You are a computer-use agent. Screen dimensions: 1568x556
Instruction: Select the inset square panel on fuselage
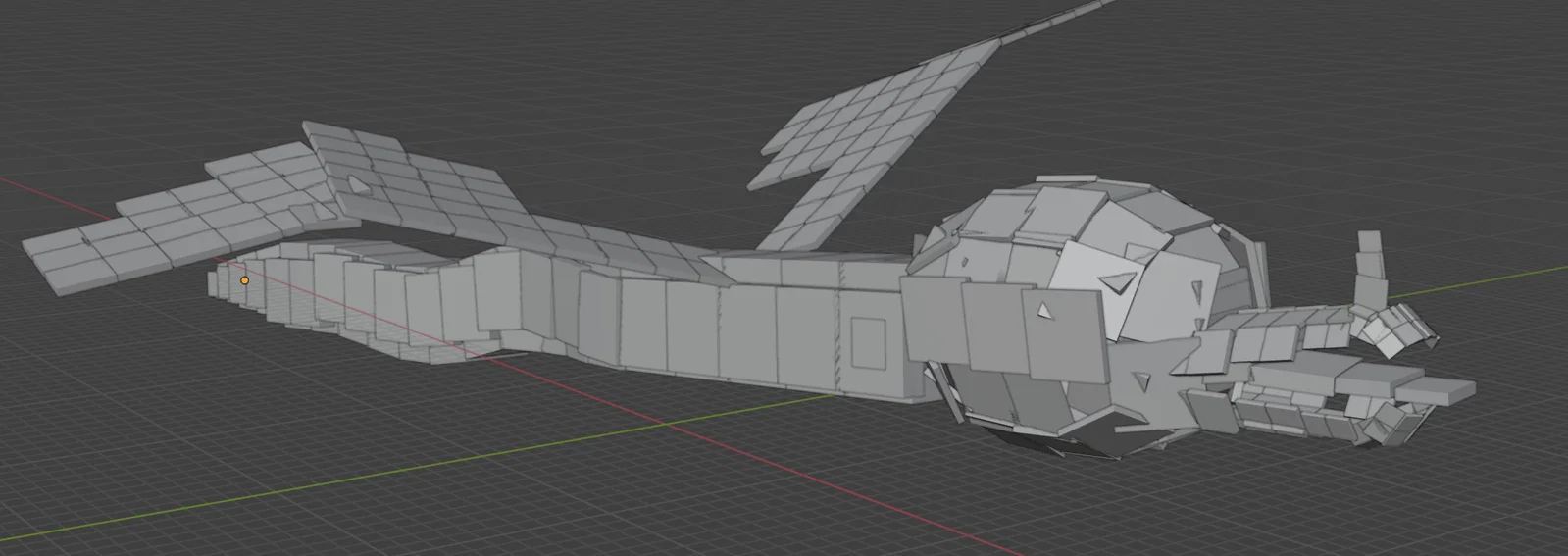(868, 343)
